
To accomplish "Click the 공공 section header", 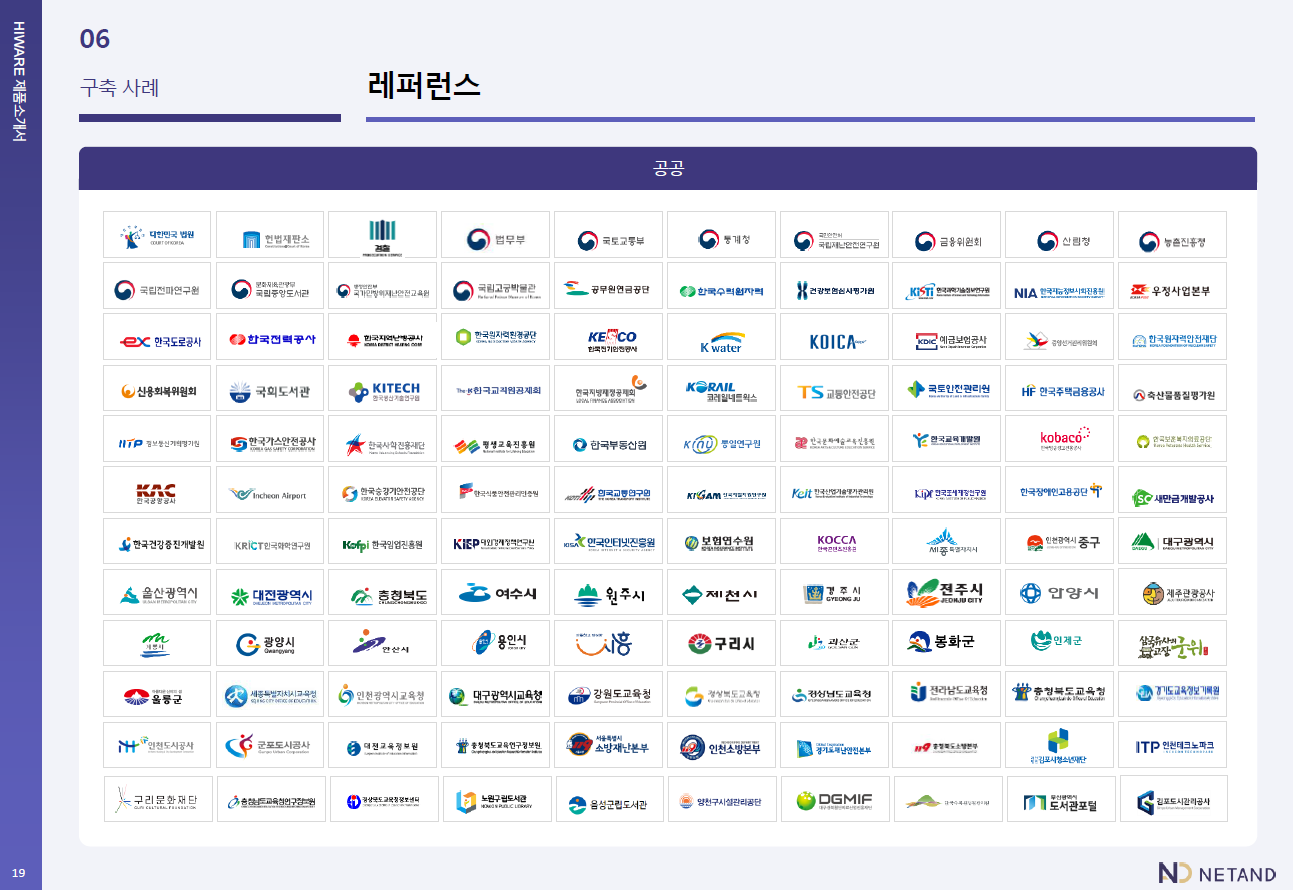I will tap(668, 168).
